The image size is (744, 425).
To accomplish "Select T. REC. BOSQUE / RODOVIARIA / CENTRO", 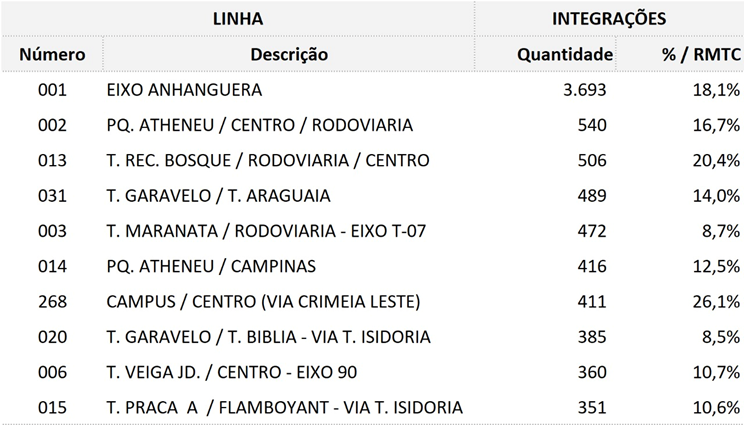I will coord(268,160).
